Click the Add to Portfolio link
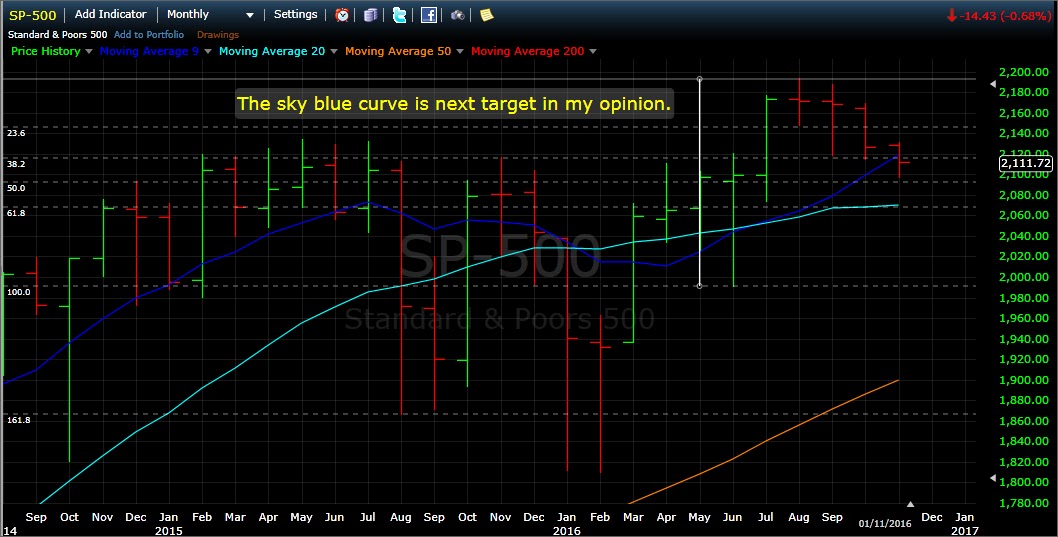The width and height of the screenshot is (1058, 537). pyautogui.click(x=148, y=34)
